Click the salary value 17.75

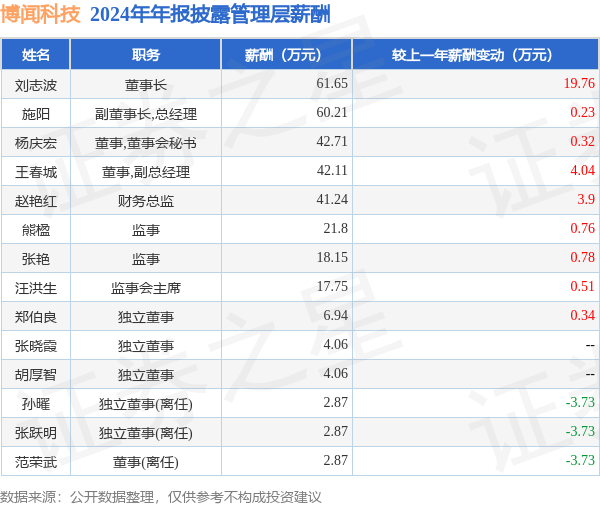click(x=332, y=287)
